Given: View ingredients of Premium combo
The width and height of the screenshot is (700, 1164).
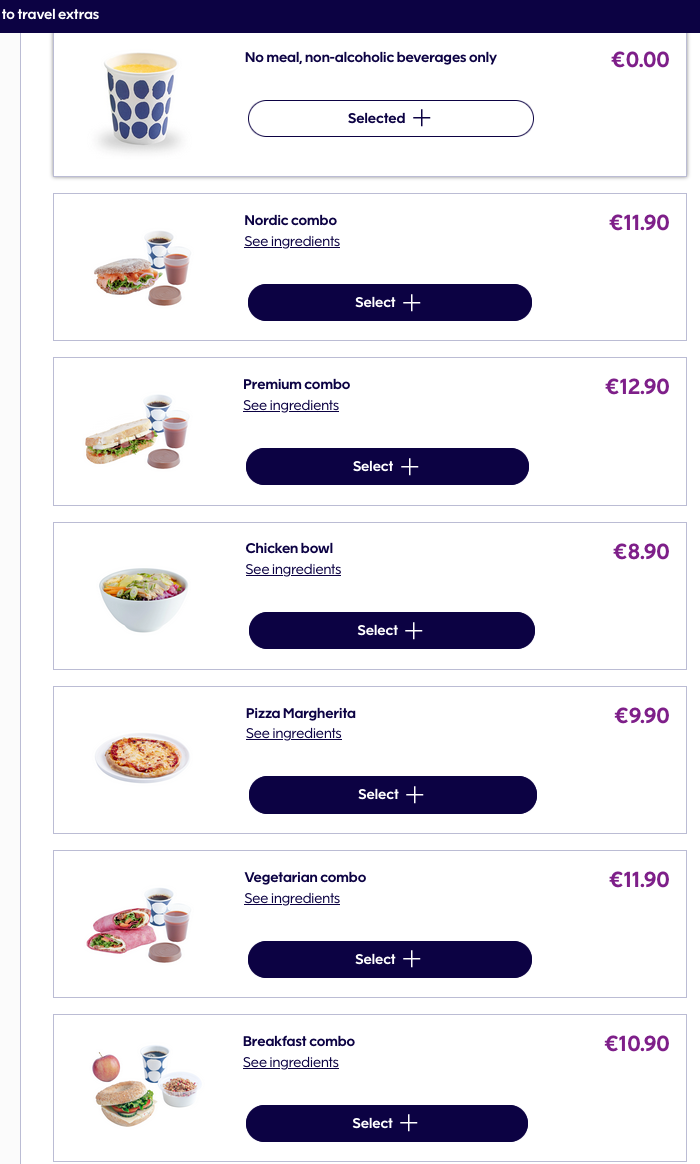Looking at the screenshot, I should [291, 406].
